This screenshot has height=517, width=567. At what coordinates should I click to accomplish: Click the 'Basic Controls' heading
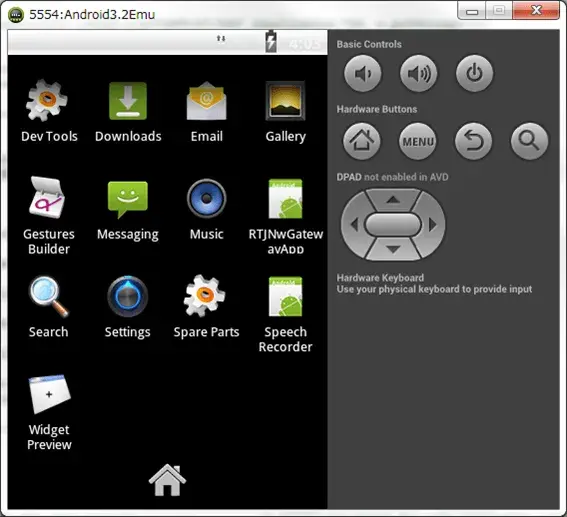pos(369,44)
